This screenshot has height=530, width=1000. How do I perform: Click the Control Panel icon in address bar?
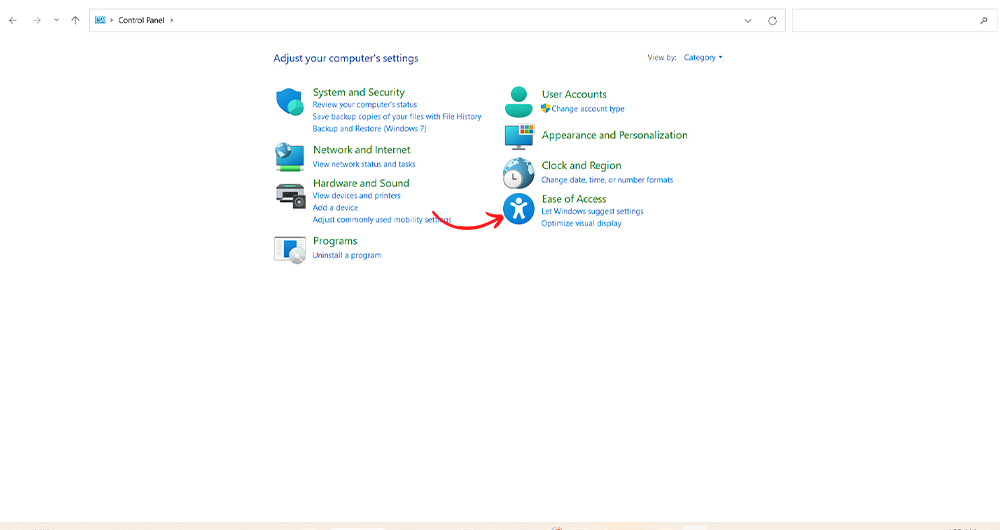pos(100,20)
